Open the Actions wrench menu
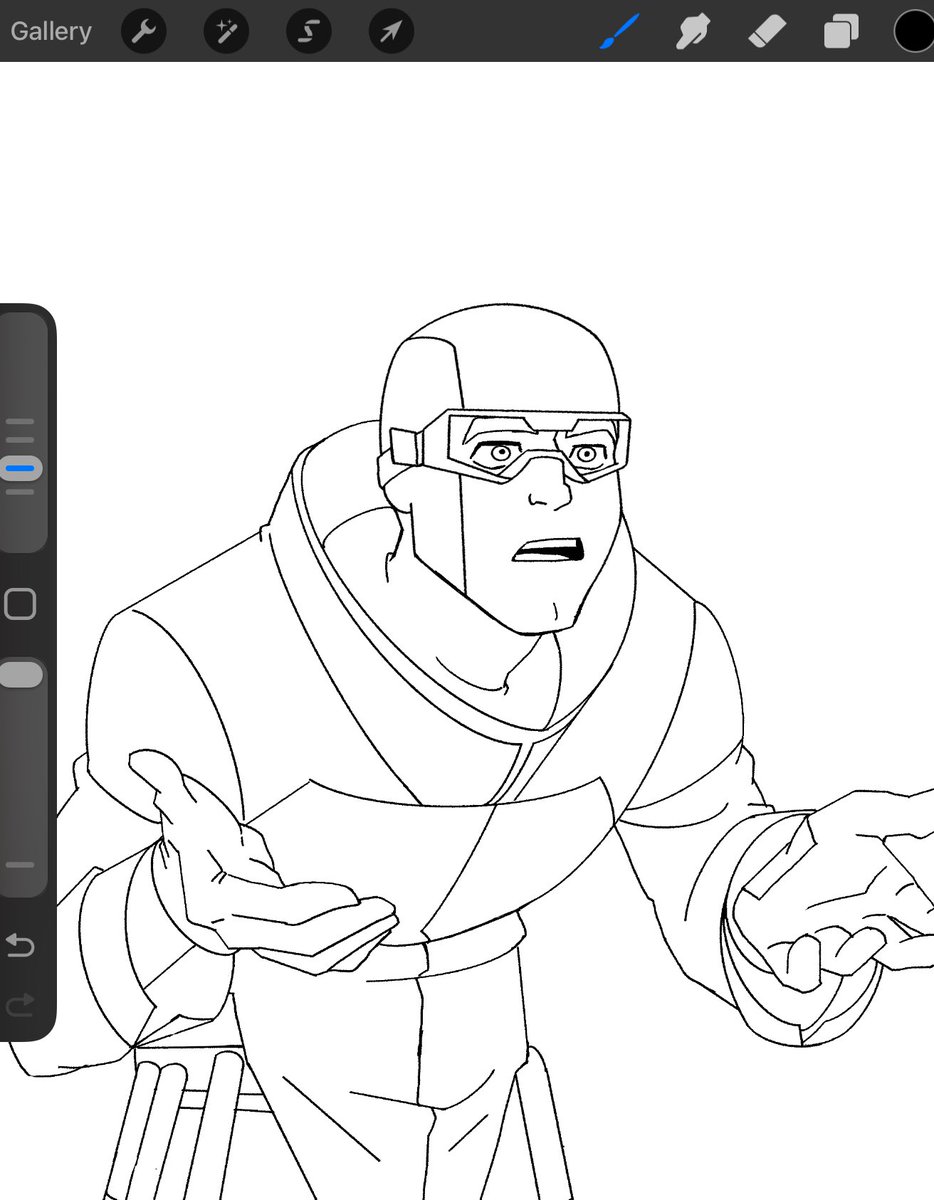 144,31
